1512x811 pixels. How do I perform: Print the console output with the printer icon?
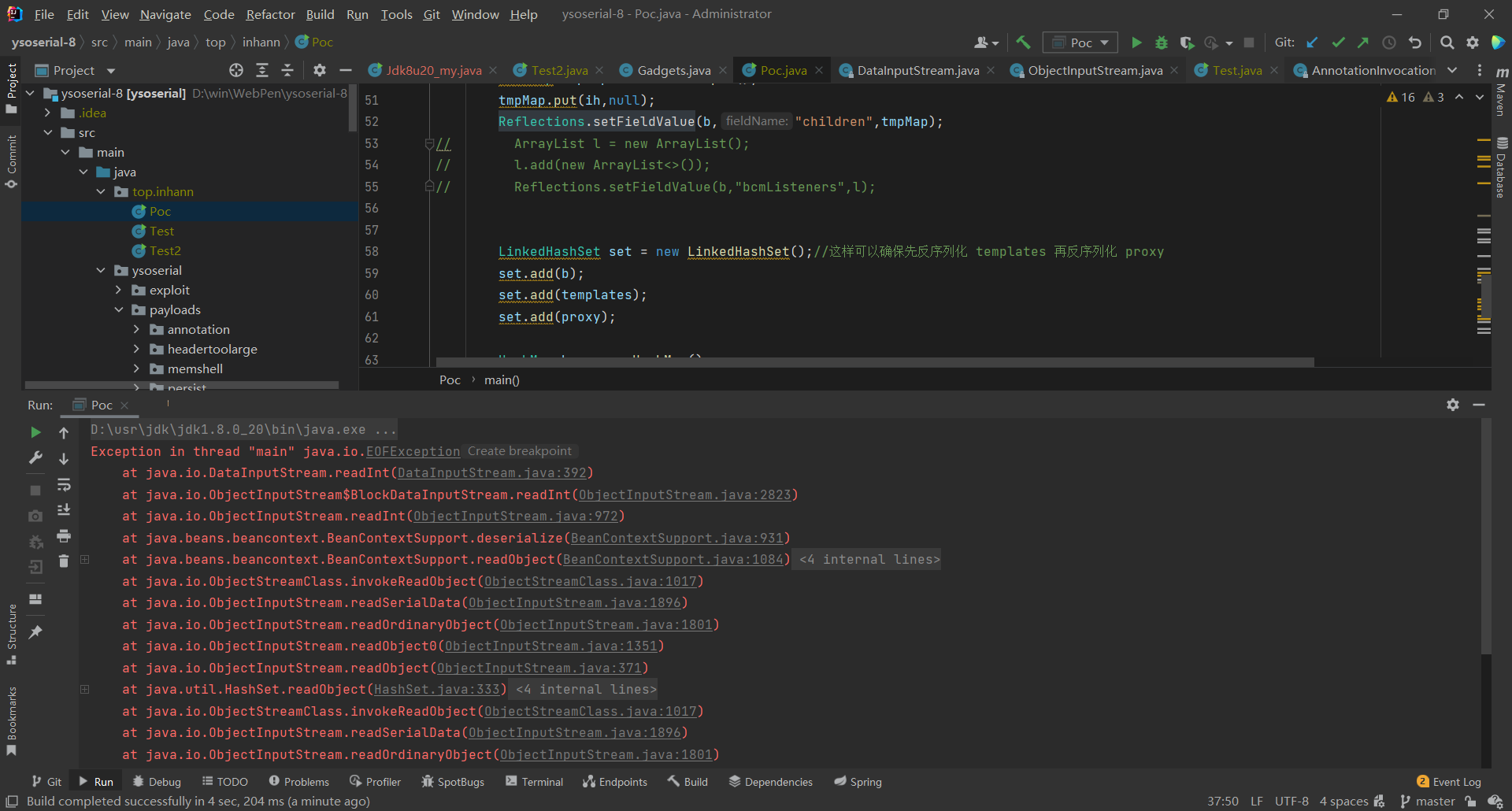64,536
